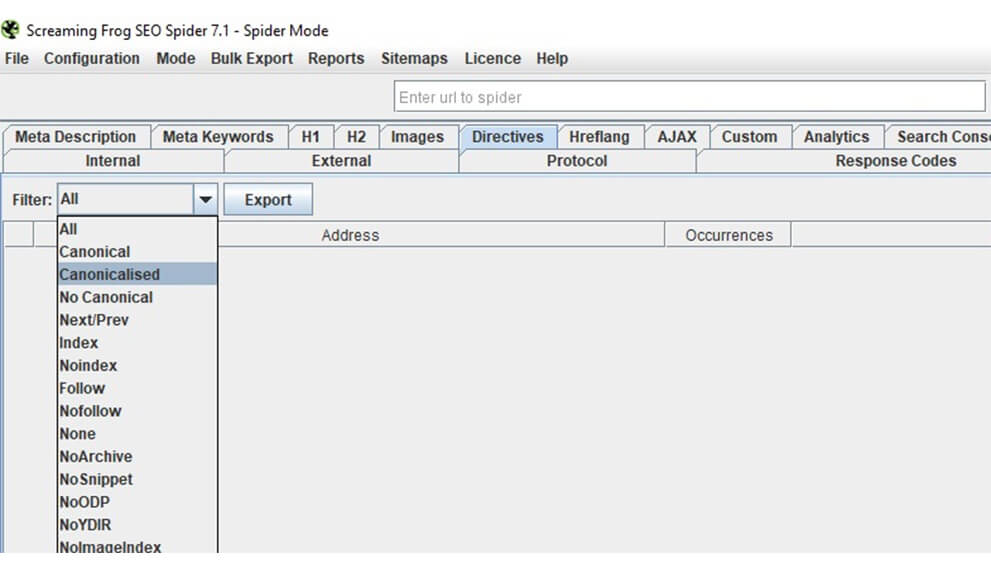This screenshot has width=991, height=570.
Task: Choose 'NoImageIndex' filter option
Action: click(137, 545)
